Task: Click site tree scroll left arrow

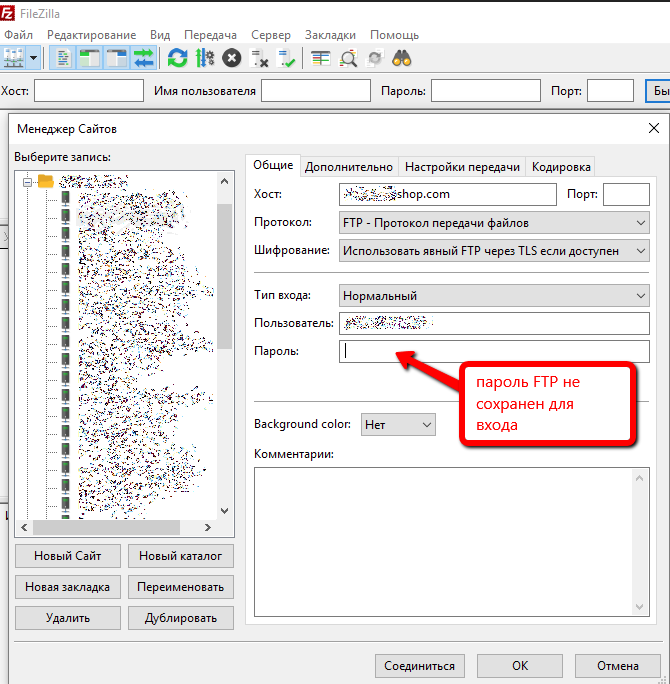Action: click(x=24, y=527)
